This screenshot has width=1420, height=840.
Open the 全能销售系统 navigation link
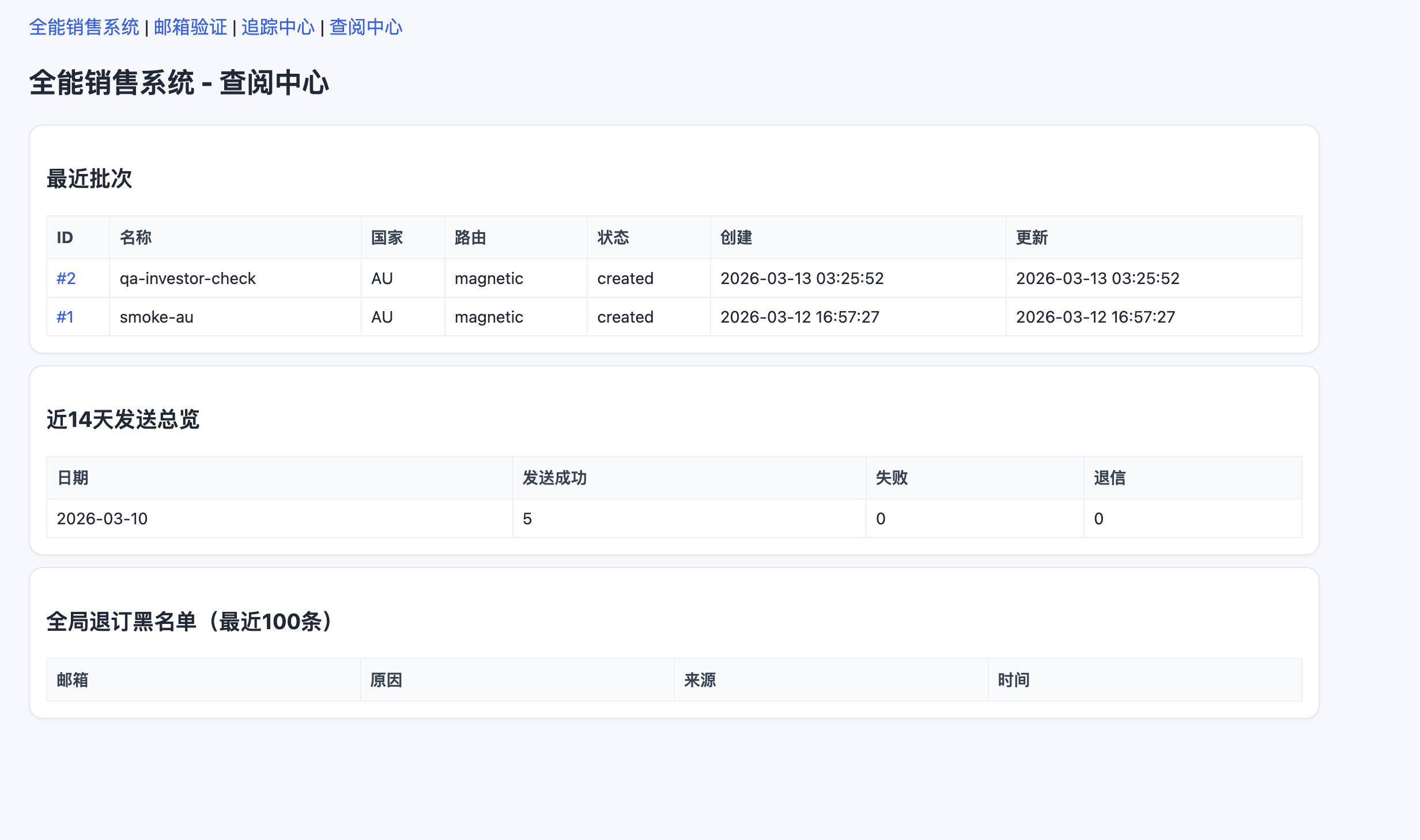[x=84, y=27]
